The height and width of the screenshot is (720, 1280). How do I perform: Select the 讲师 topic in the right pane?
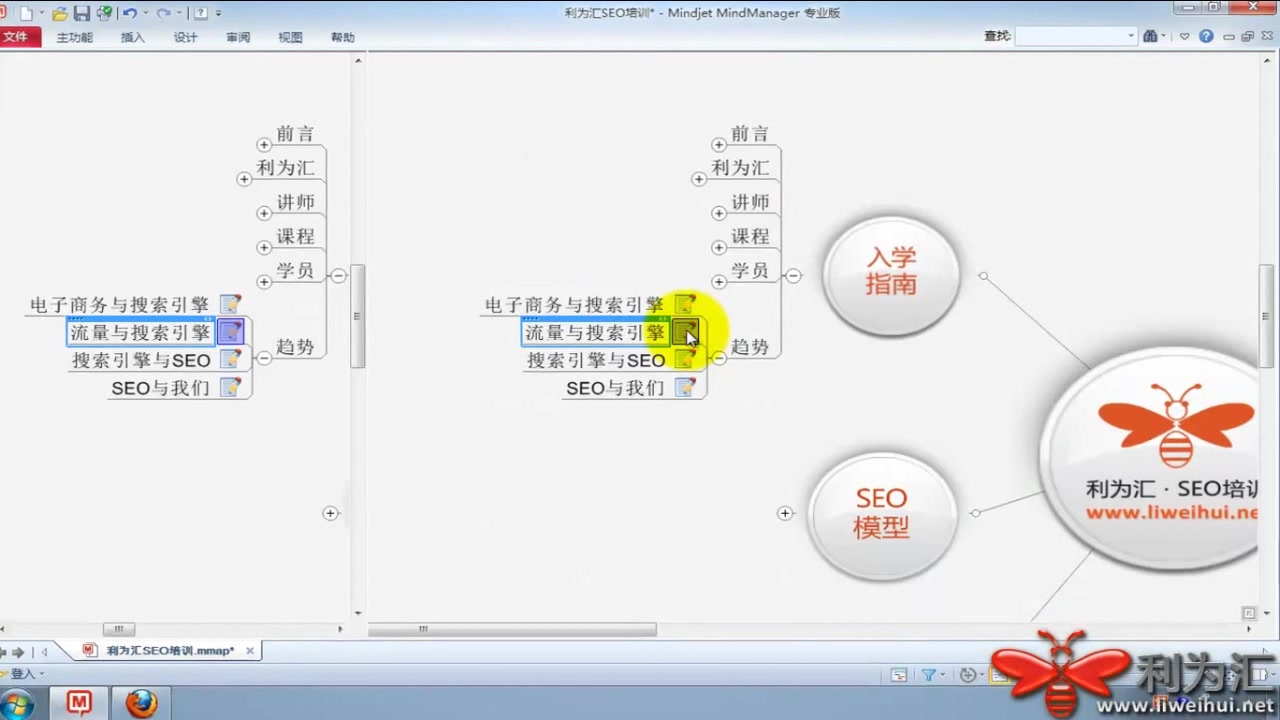750,202
